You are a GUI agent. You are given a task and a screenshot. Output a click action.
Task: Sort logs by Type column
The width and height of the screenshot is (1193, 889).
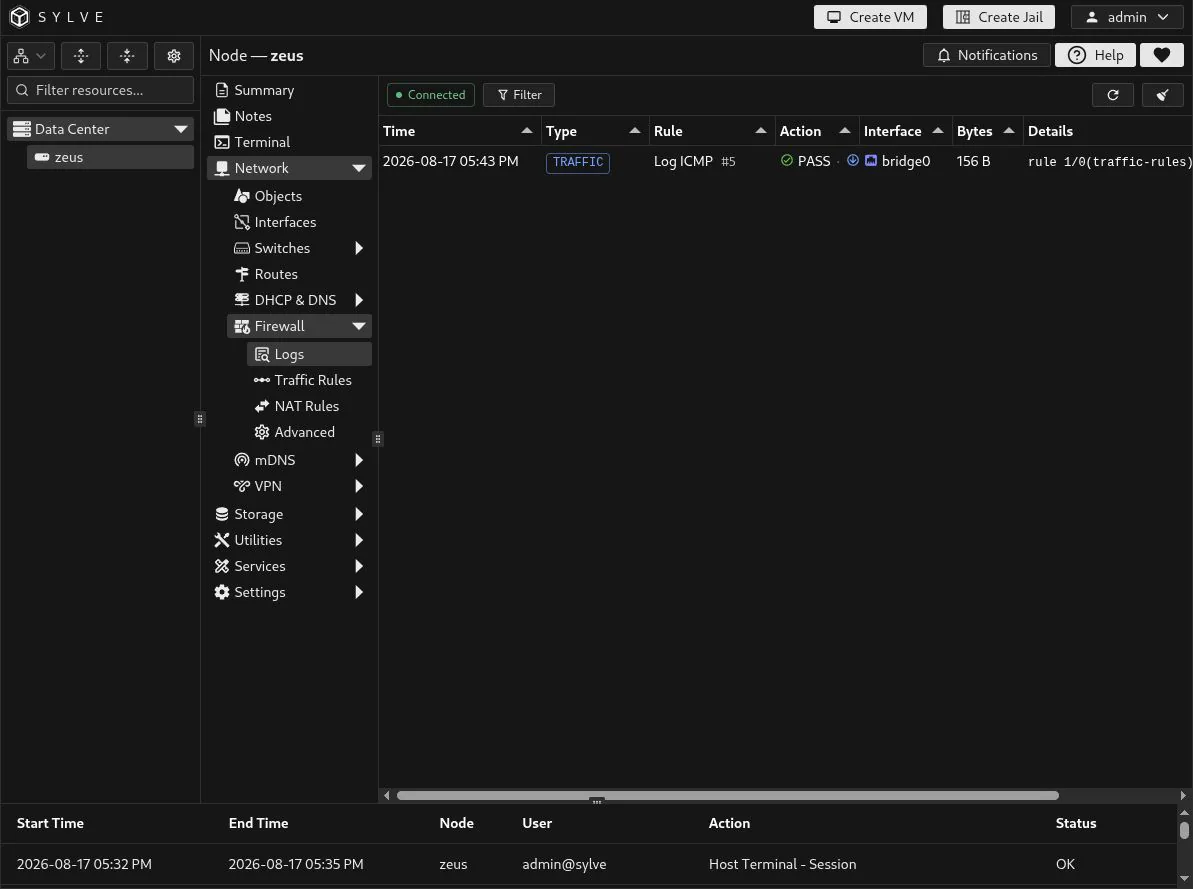click(x=594, y=131)
